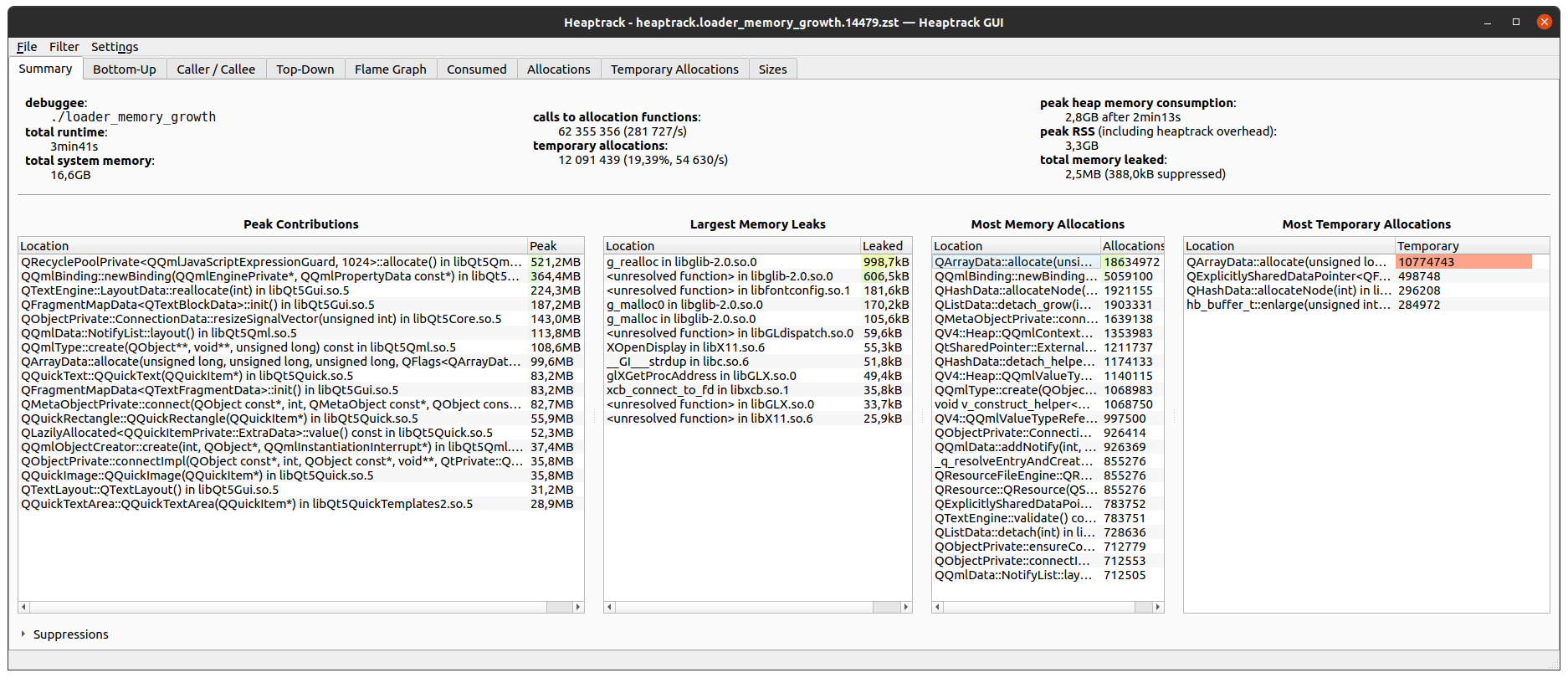Viewport: 1568px width, 678px height.
Task: Maximize the Heaptrack GUI window
Action: [x=1516, y=22]
